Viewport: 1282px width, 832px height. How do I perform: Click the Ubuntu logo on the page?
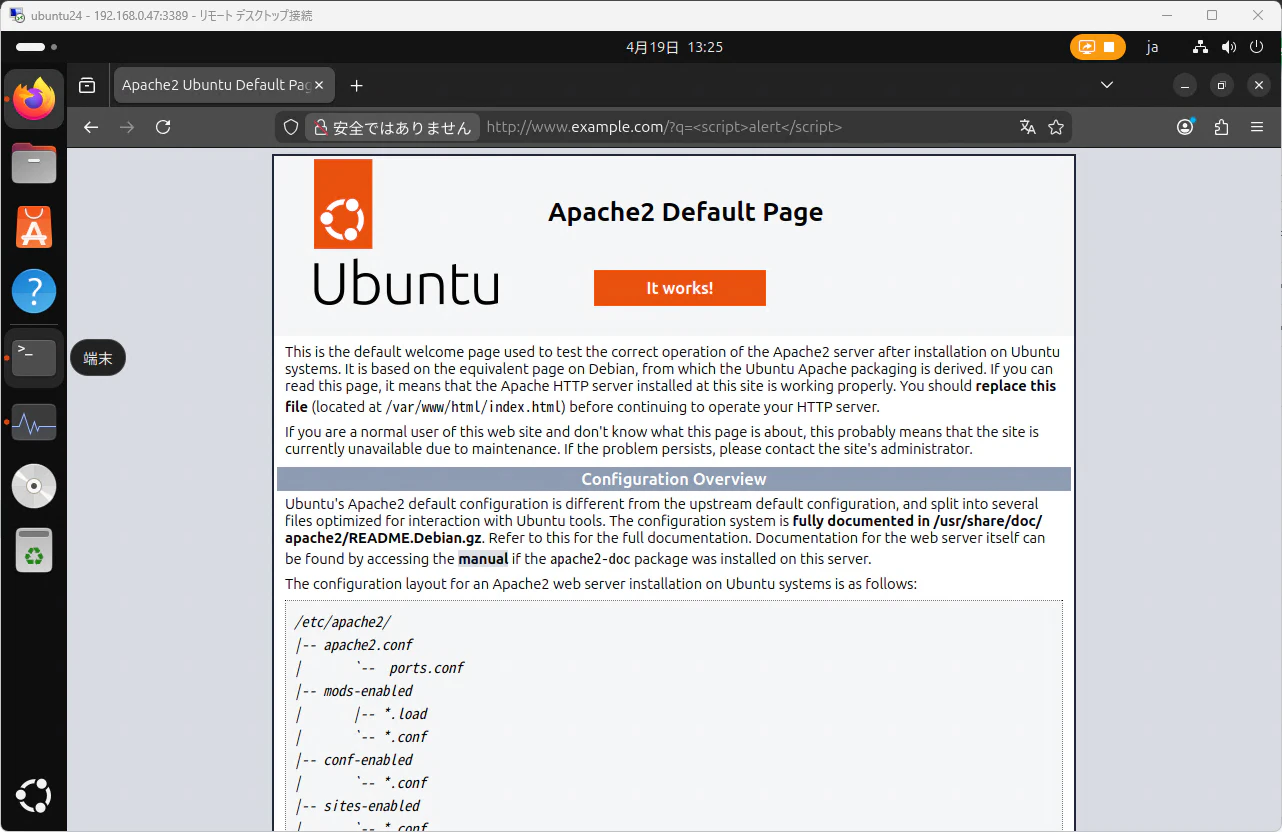(x=406, y=232)
